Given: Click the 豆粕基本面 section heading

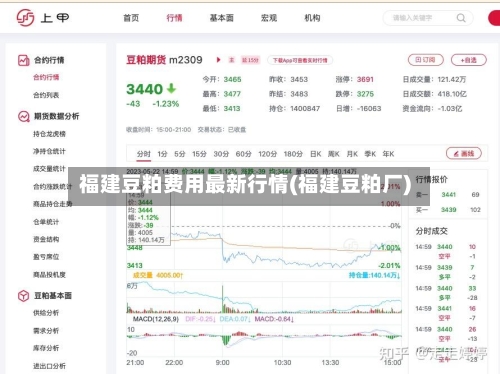Looking at the screenshot, I should pyautogui.click(x=53, y=296).
